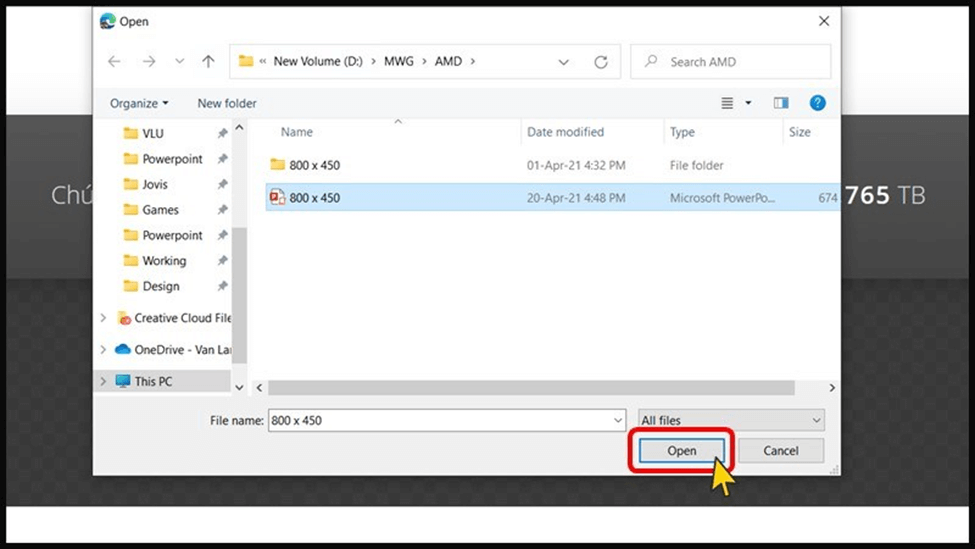Click the horizontal scrollbar thumb

531,387
